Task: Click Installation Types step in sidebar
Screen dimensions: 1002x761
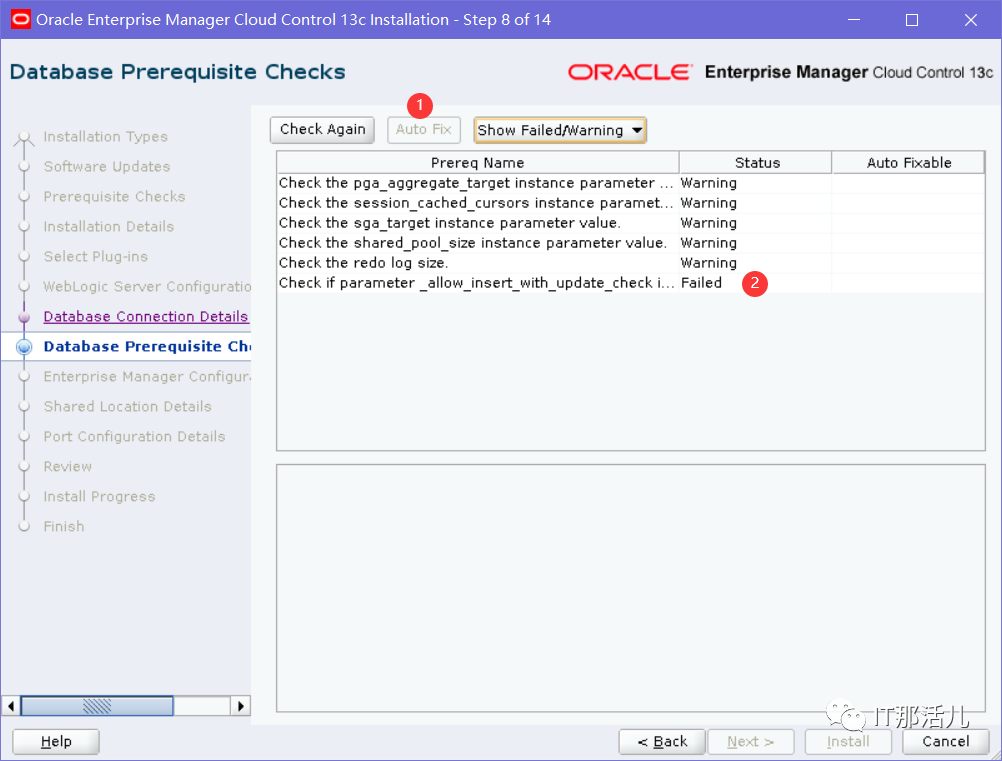Action: (x=105, y=137)
